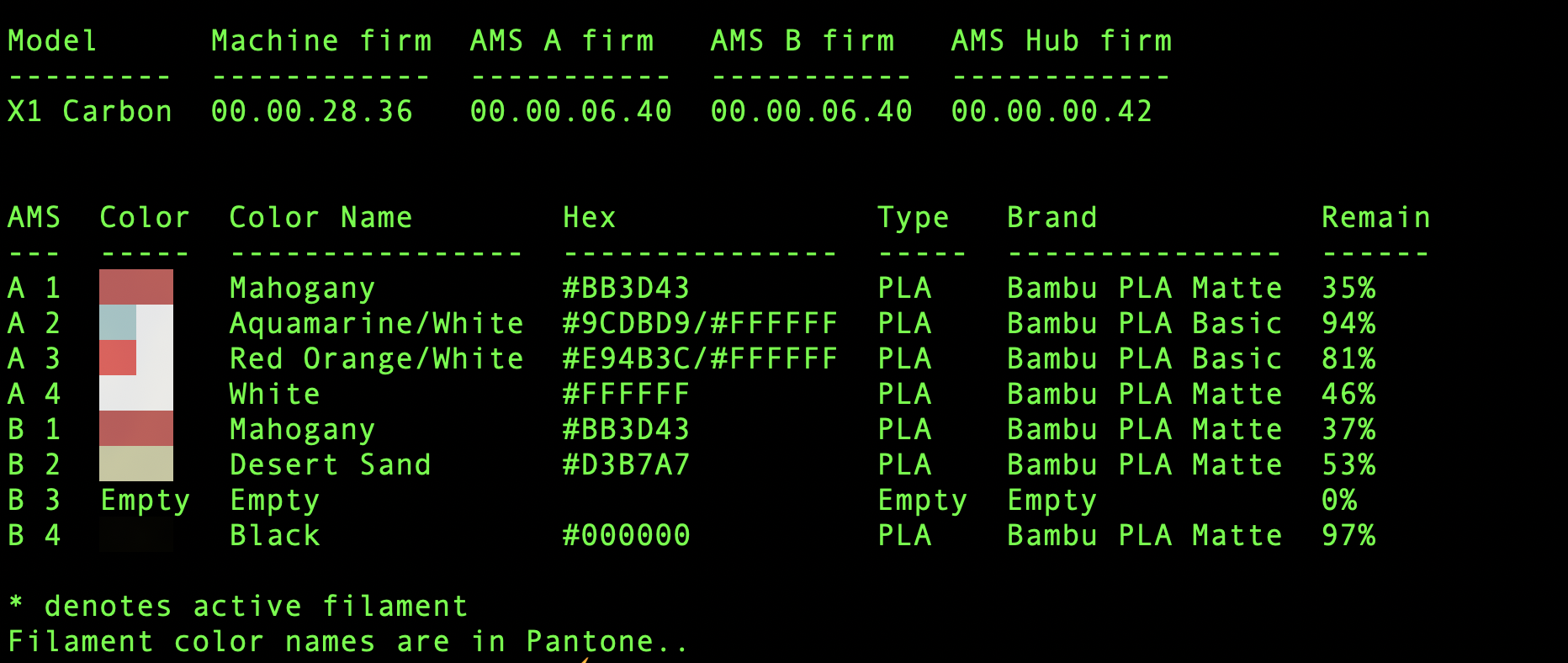
Task: Click the Remain column header
Action: click(x=1375, y=218)
